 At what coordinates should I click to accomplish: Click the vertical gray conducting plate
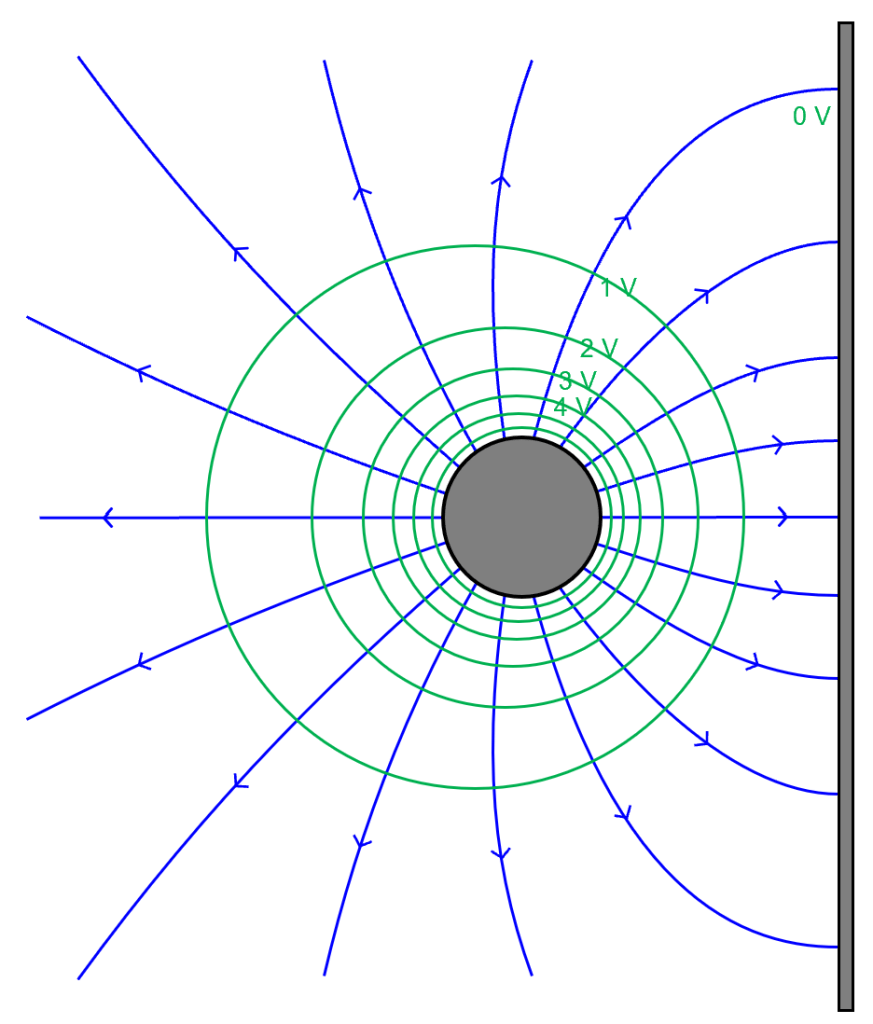point(845,516)
